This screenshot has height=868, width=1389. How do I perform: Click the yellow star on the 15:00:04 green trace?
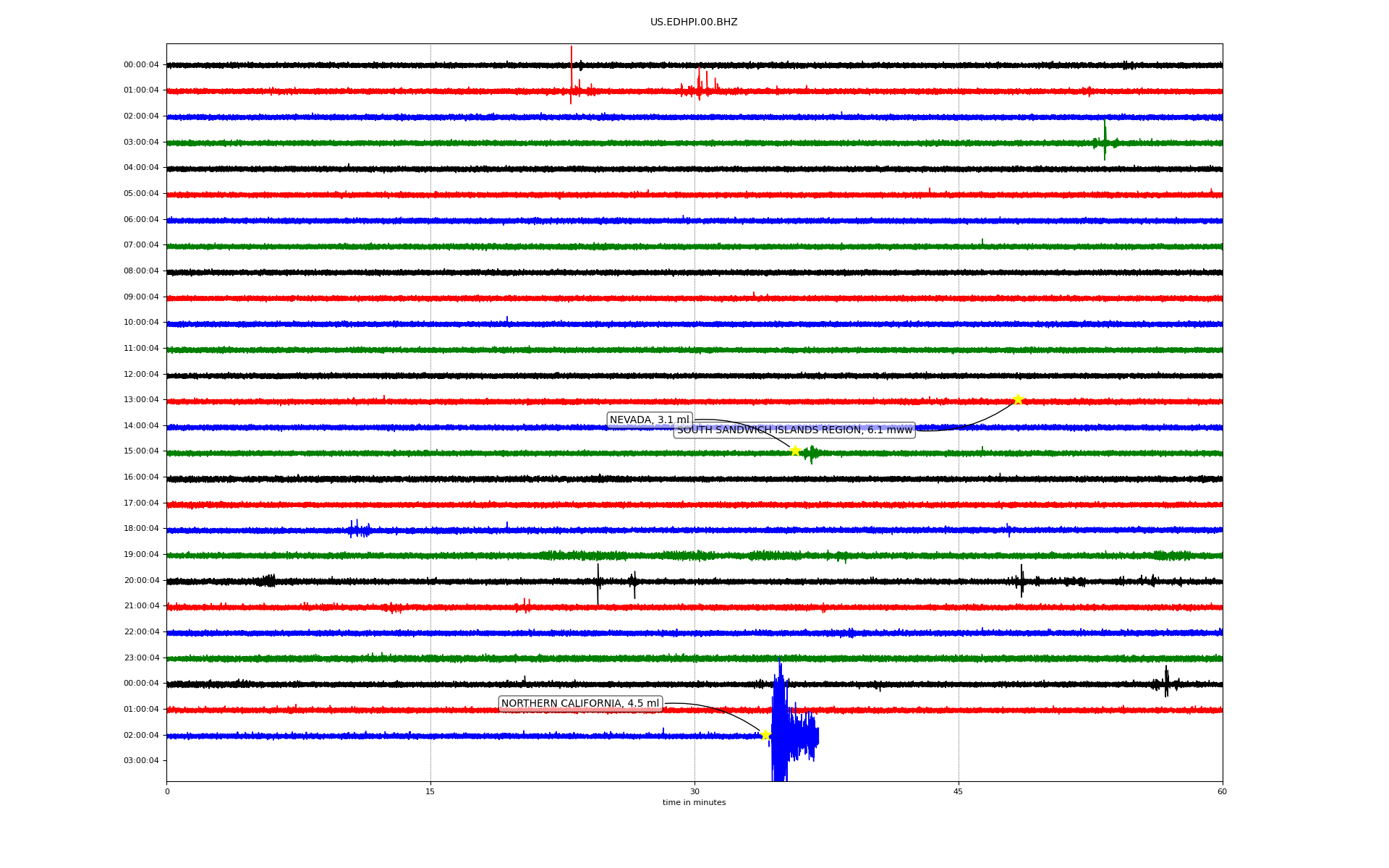click(795, 451)
